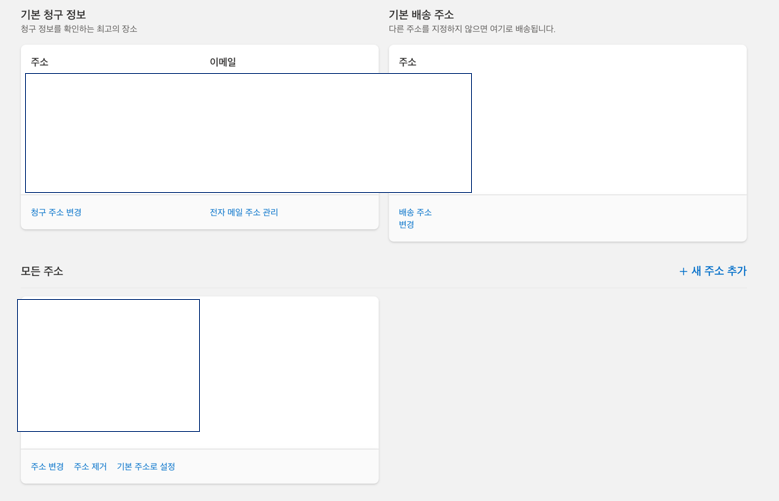This screenshot has width=779, height=501.
Task: Click the 청구 정보를 확인하는 최고의 장소 subtitle
Action: click(79, 29)
